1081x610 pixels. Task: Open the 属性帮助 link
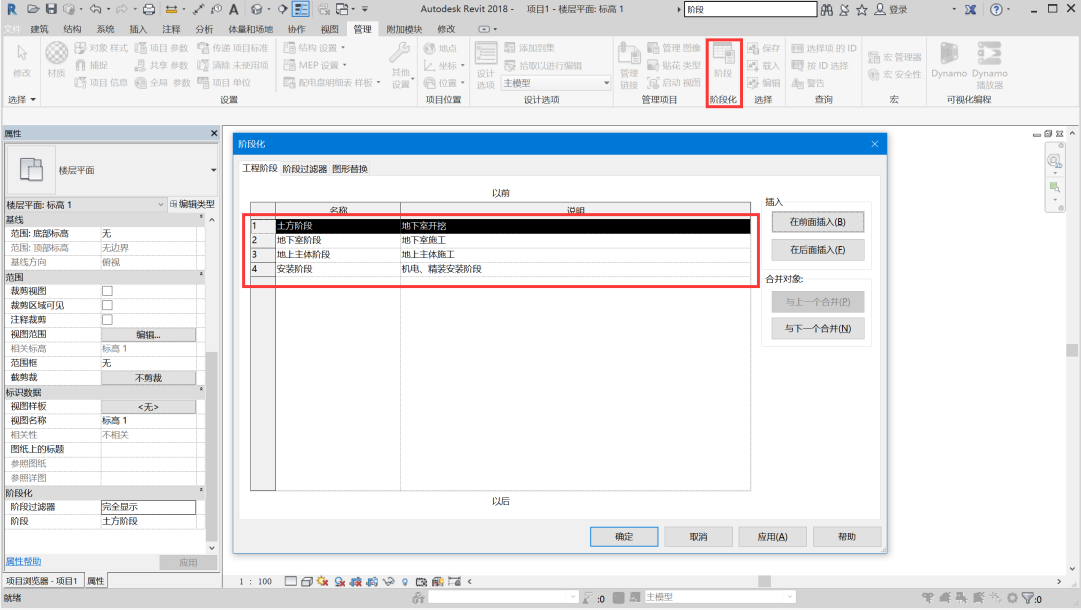tap(23, 562)
